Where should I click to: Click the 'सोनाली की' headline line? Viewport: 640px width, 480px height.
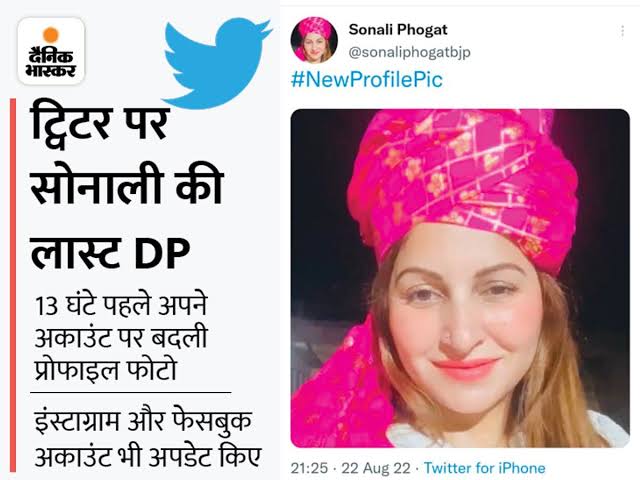pos(127,185)
